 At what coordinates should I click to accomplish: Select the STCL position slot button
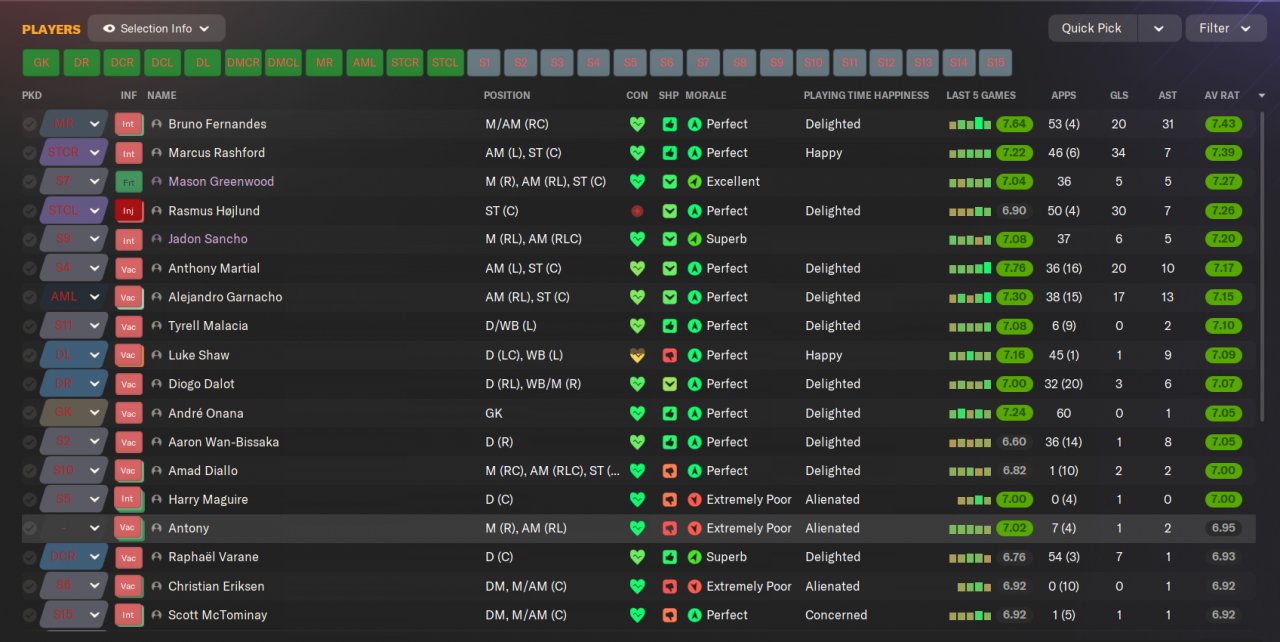[x=445, y=62]
